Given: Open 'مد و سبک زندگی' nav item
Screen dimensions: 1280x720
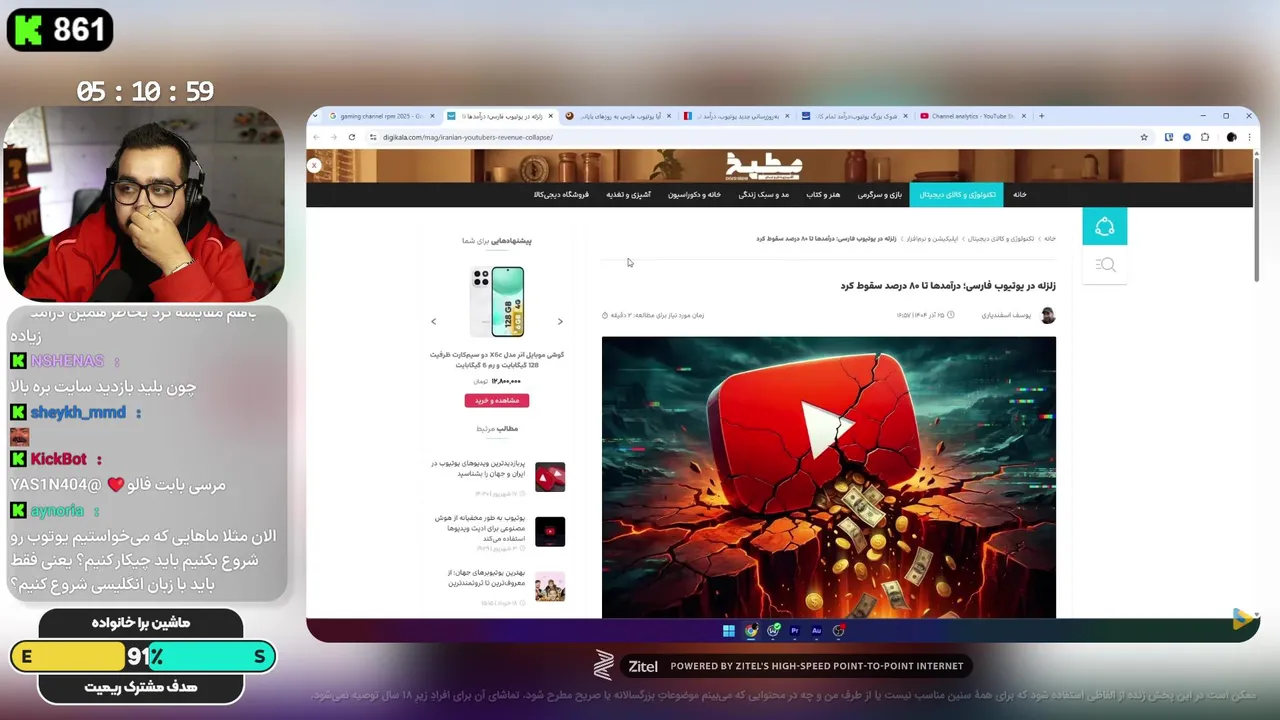Looking at the screenshot, I should 764,195.
